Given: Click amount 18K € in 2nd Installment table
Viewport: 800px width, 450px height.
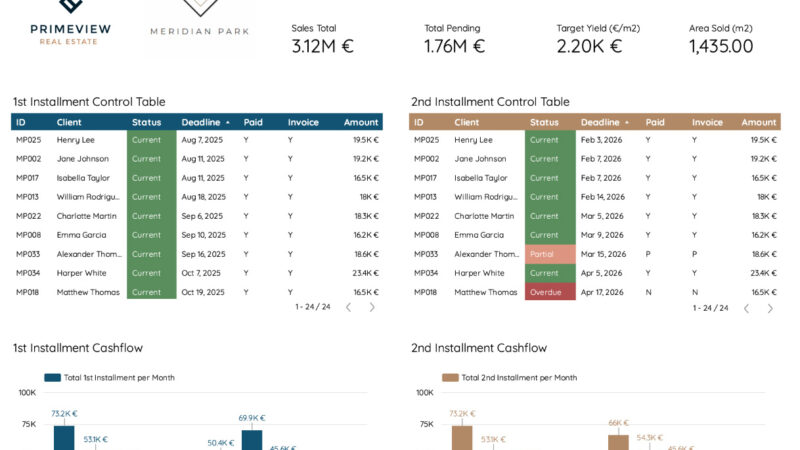Looking at the screenshot, I should pyautogui.click(x=767, y=197).
